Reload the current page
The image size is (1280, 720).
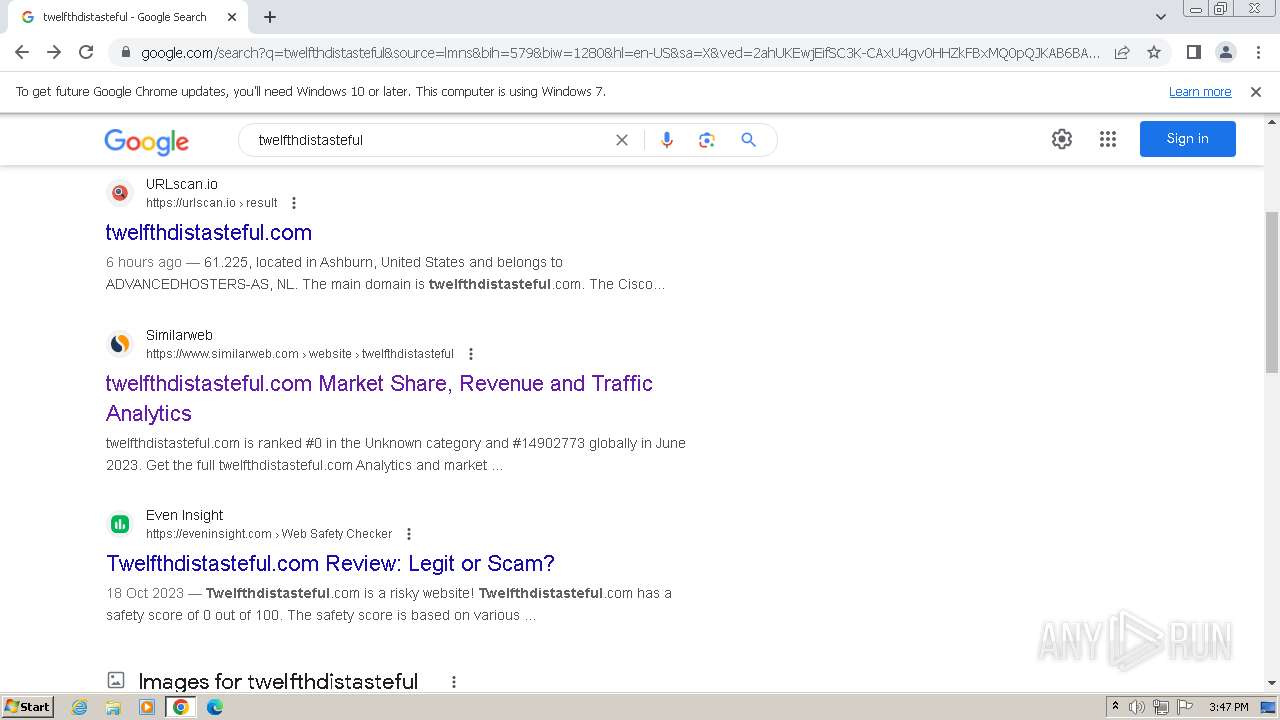click(86, 52)
